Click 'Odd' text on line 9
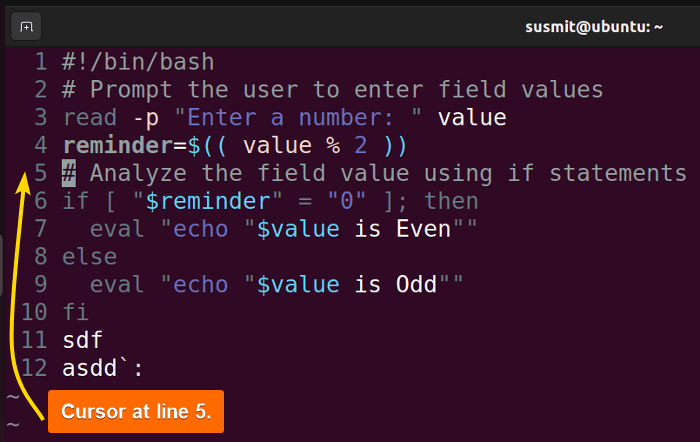Screen dimensions: 700x442 pyautogui.click(x=417, y=285)
